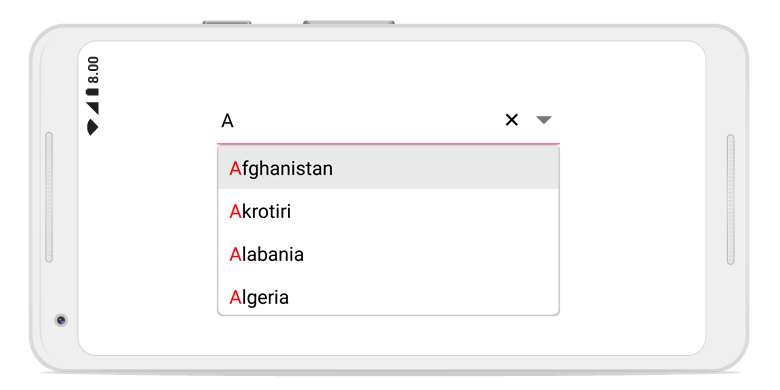Choose Akrotiri in the autocomplete suggestions
This screenshot has height=390, width=780.
click(389, 211)
